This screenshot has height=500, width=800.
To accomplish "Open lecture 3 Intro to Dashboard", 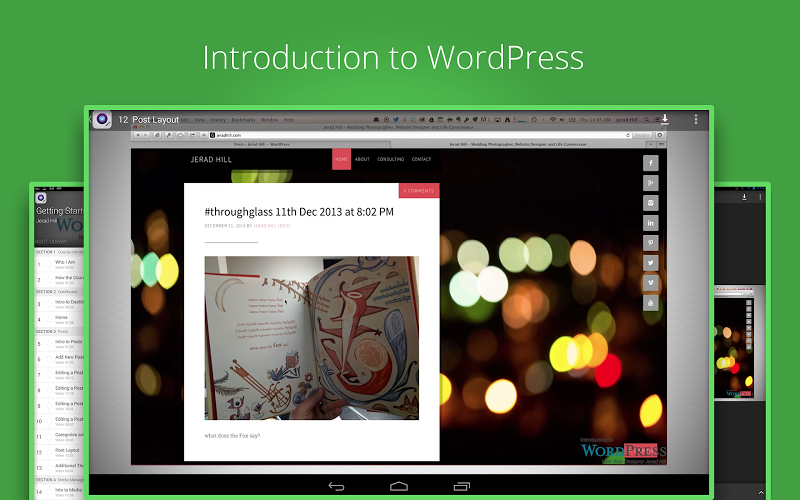I will pyautogui.click(x=60, y=304).
